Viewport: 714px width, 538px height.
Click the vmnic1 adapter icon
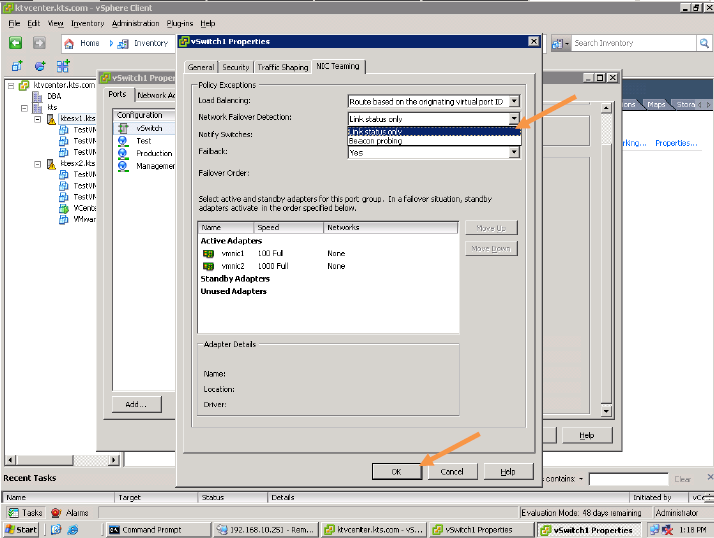(x=209, y=254)
